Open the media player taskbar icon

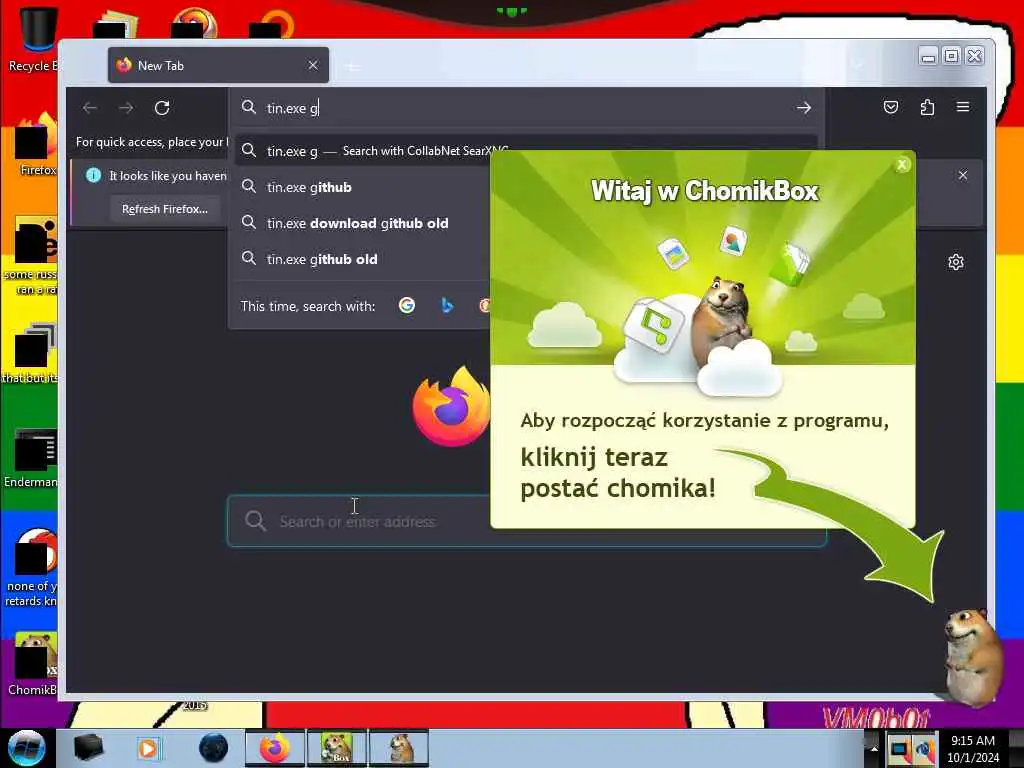coord(148,748)
